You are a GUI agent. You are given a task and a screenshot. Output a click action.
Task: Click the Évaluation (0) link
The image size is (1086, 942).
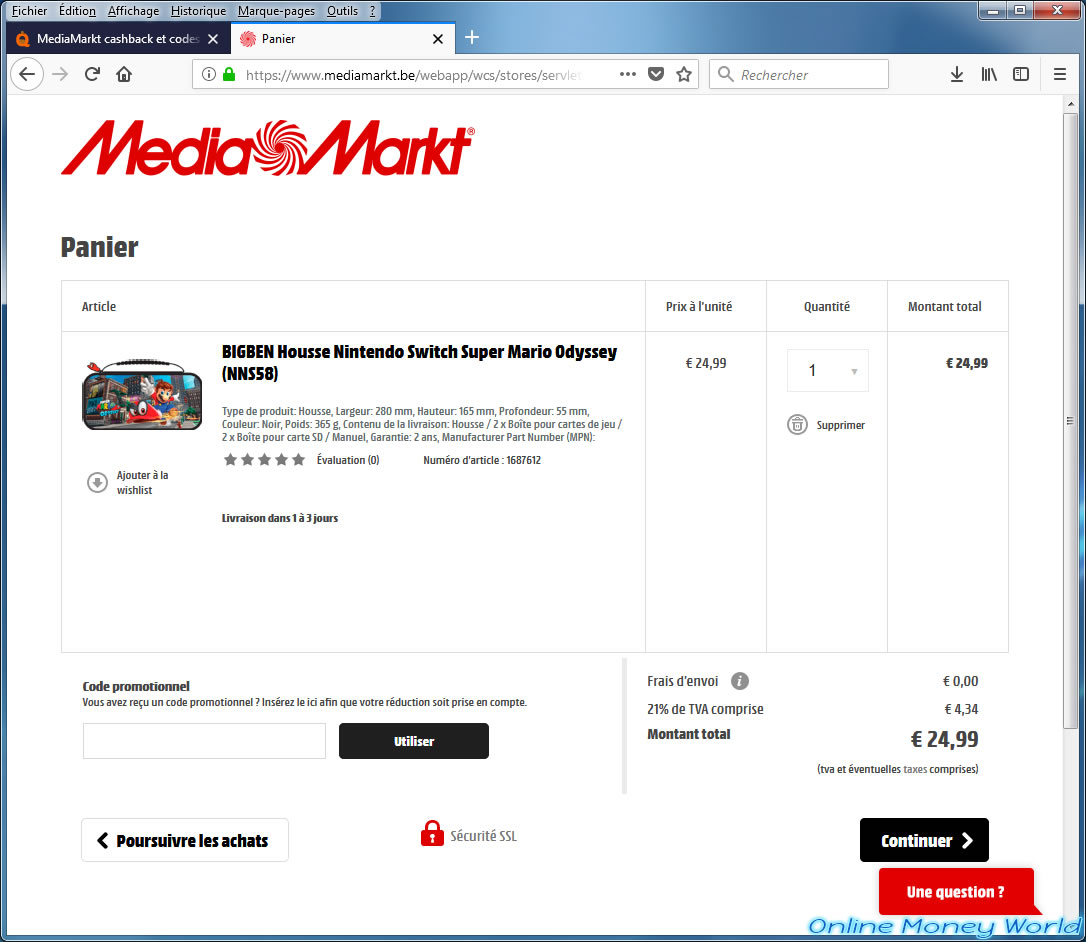348,460
